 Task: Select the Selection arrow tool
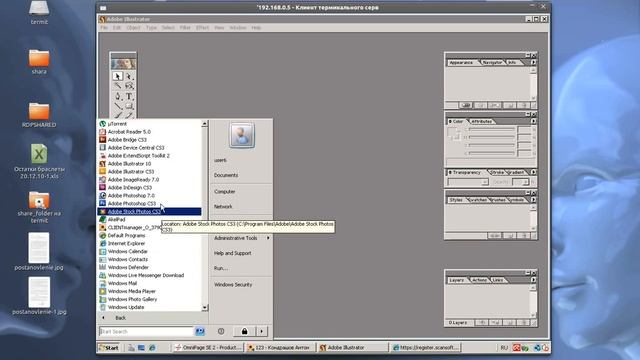[x=118, y=76]
